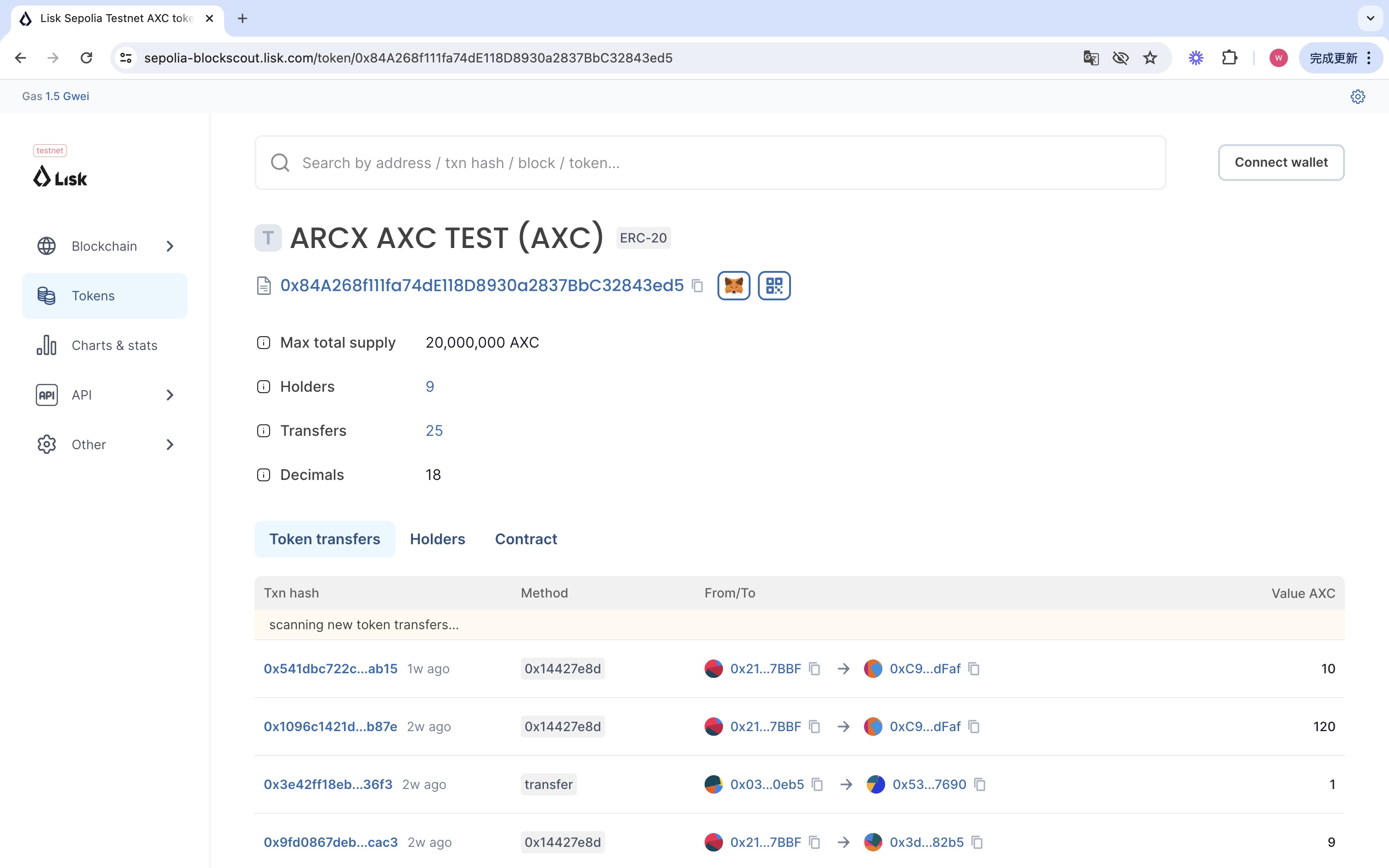Open transaction 0x541dbc722c...ab15
The image size is (1389, 868).
[330, 669]
